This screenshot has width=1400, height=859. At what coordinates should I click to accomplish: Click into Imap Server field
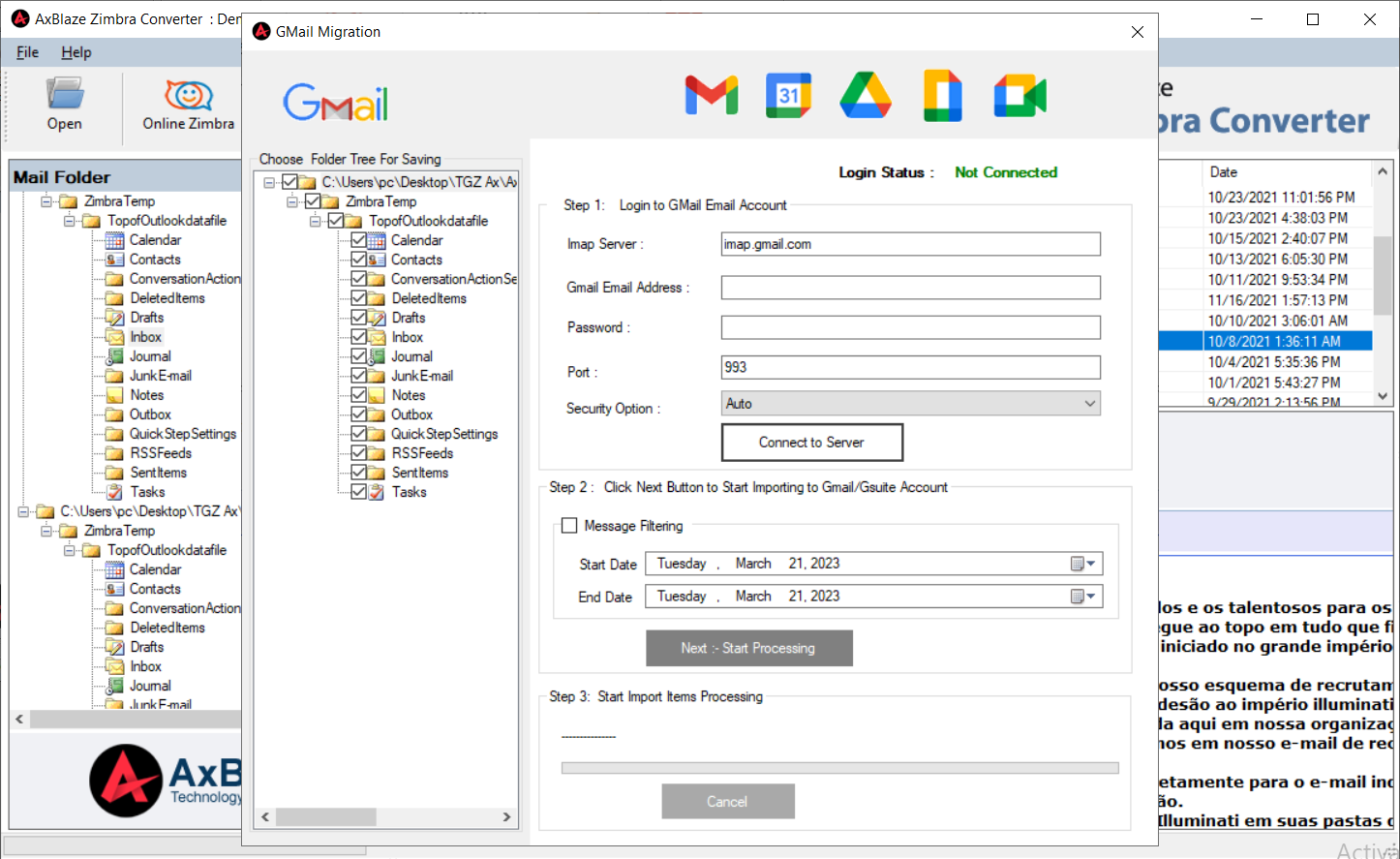(x=911, y=244)
